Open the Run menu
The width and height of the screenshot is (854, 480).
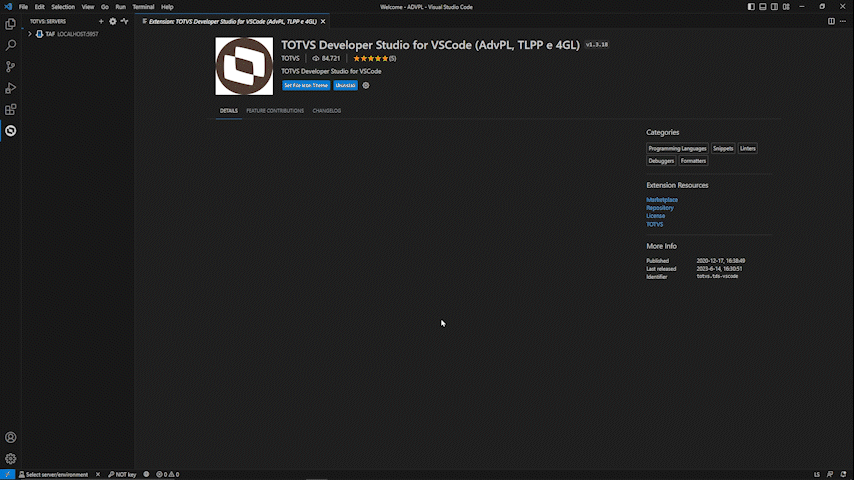120,7
